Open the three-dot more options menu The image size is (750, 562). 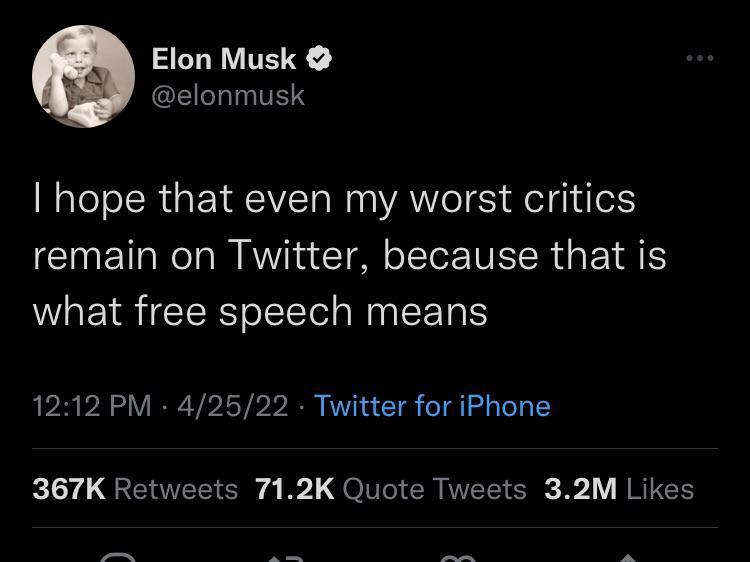coord(699,59)
